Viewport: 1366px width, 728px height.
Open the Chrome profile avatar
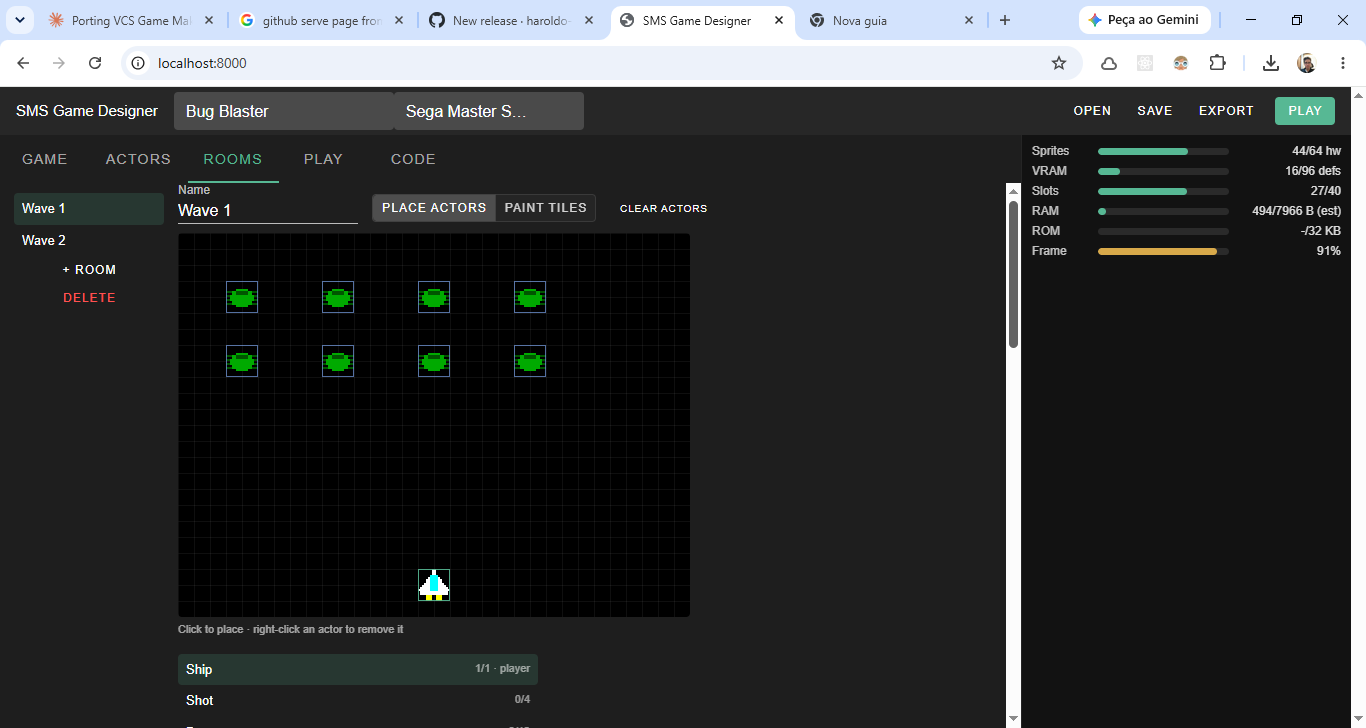[x=1306, y=63]
